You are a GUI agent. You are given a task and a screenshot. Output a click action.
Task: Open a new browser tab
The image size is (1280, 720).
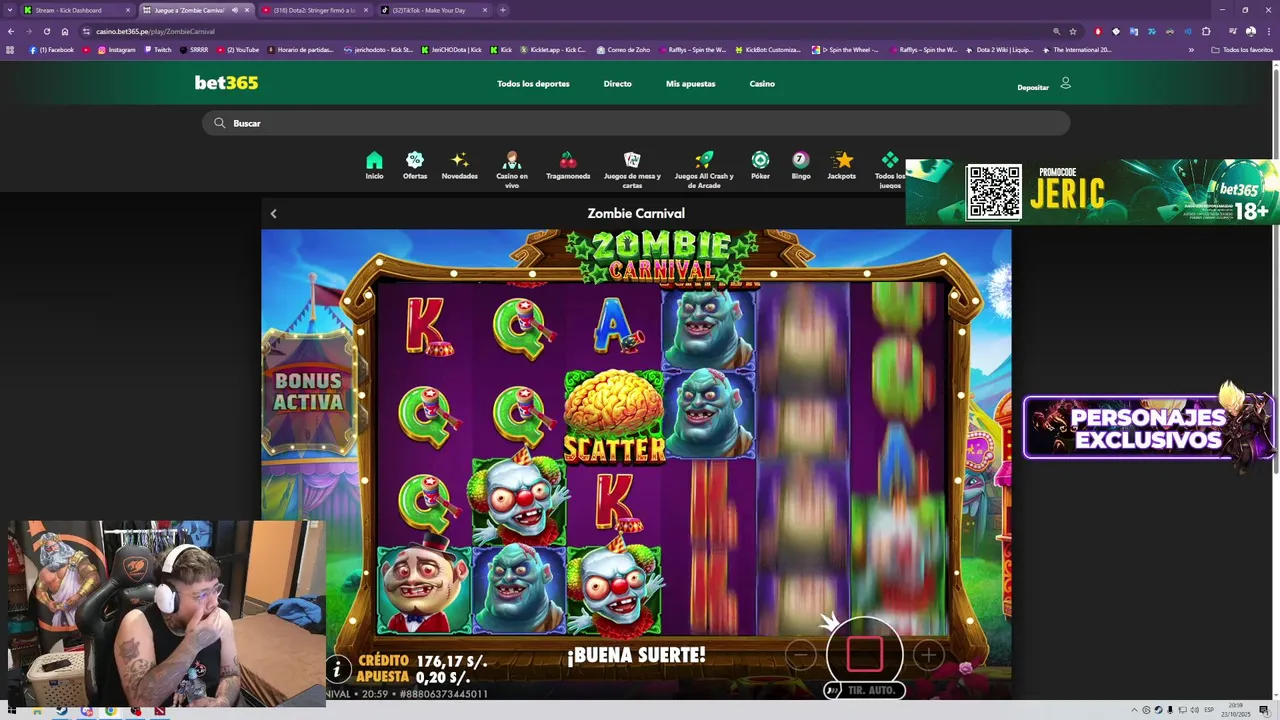click(503, 10)
